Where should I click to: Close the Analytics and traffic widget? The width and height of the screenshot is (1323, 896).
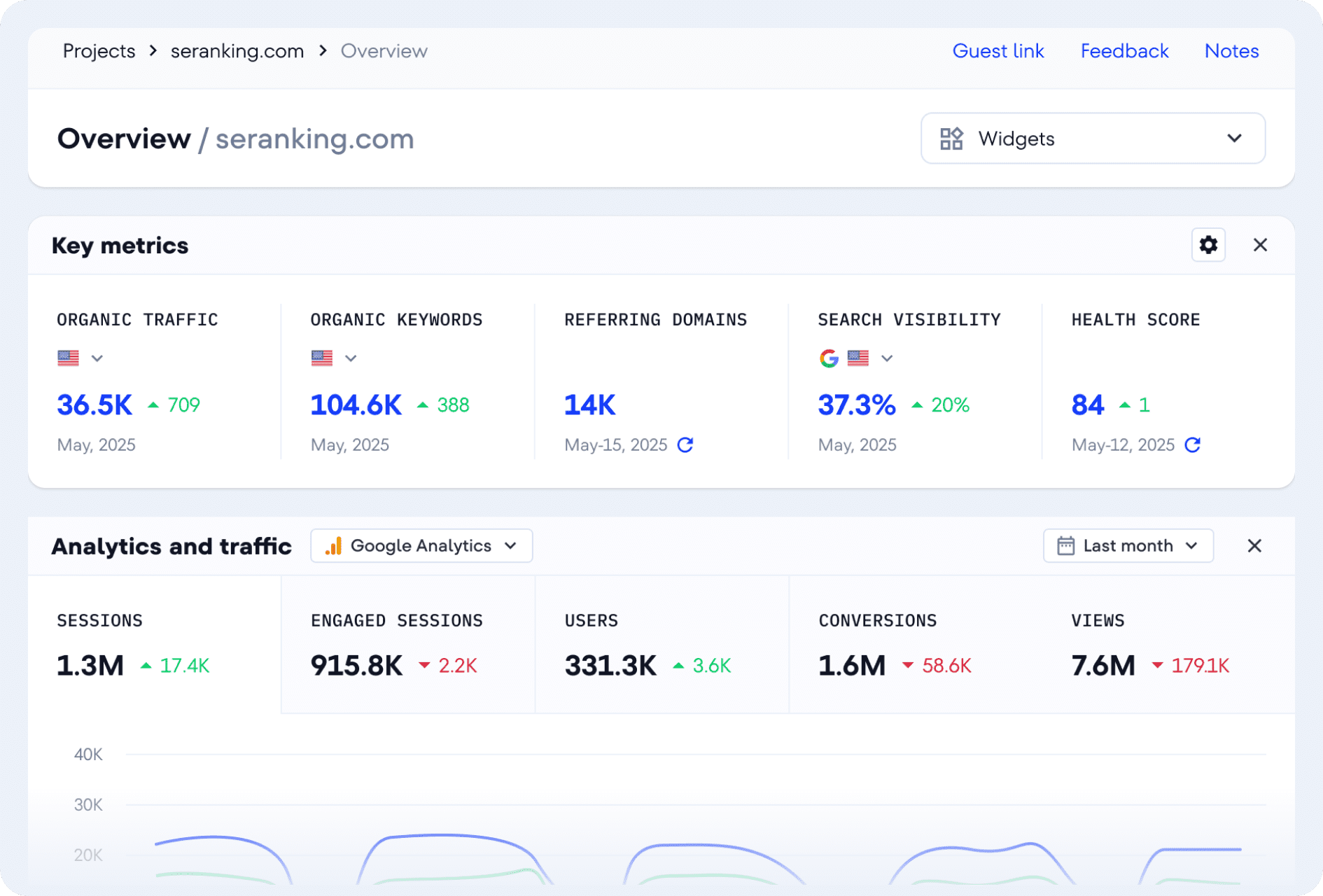coord(1254,546)
